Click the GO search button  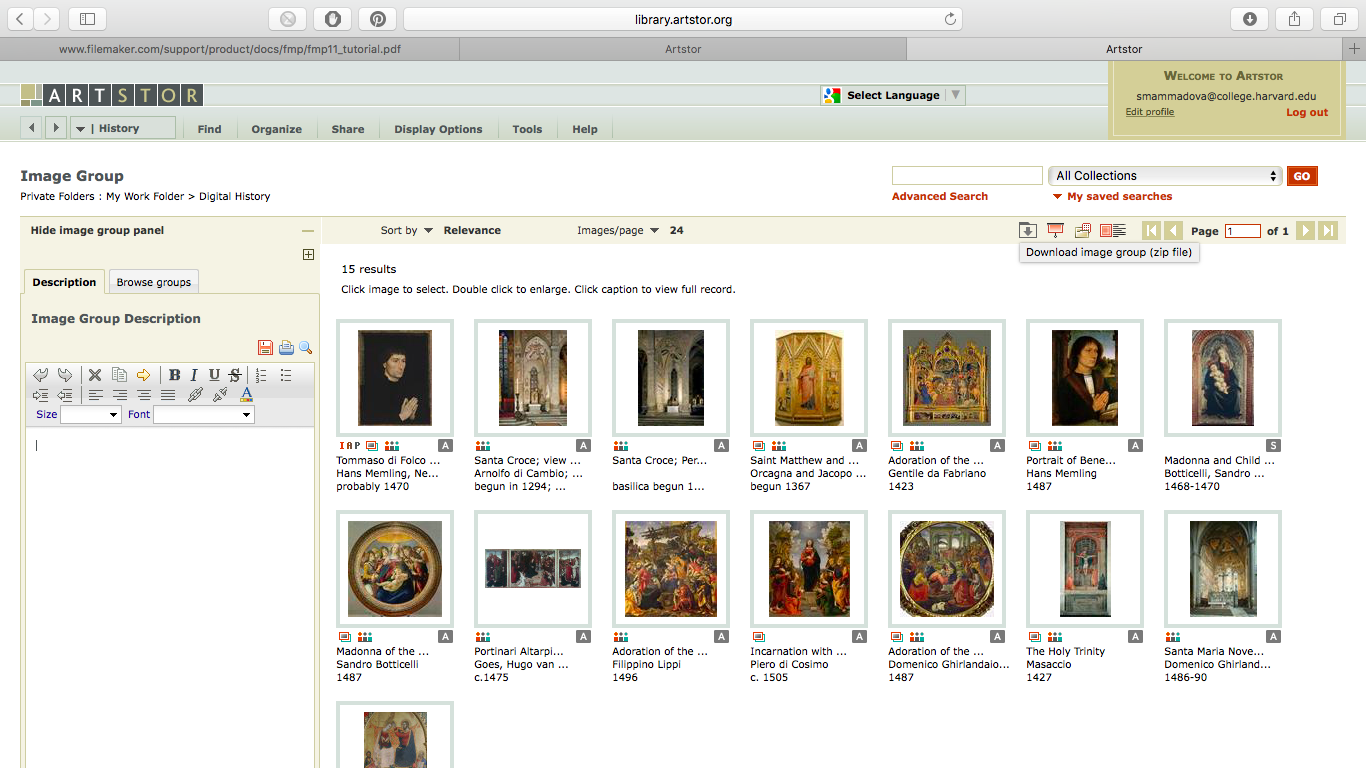click(1302, 176)
